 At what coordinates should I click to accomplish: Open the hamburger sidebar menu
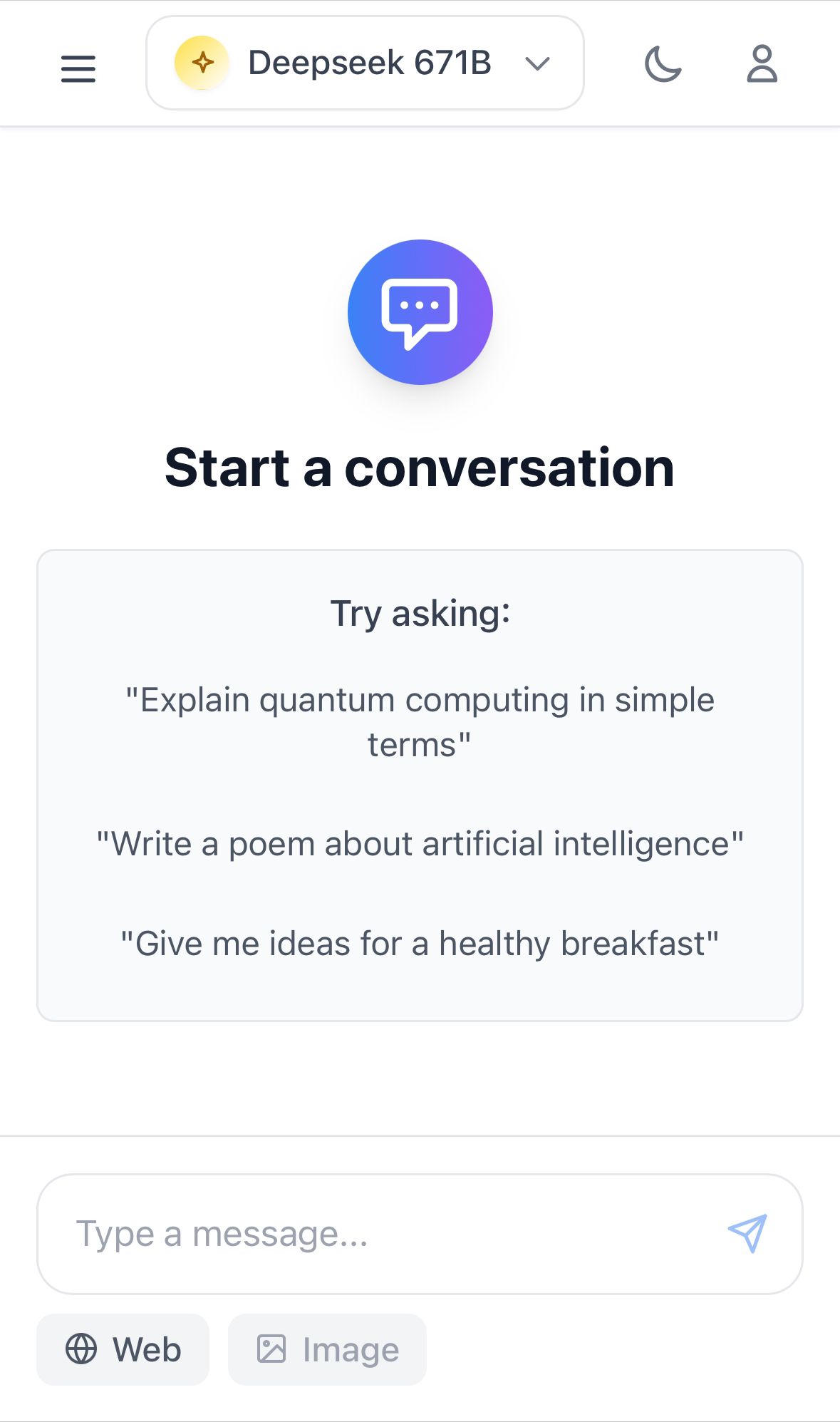[78, 68]
